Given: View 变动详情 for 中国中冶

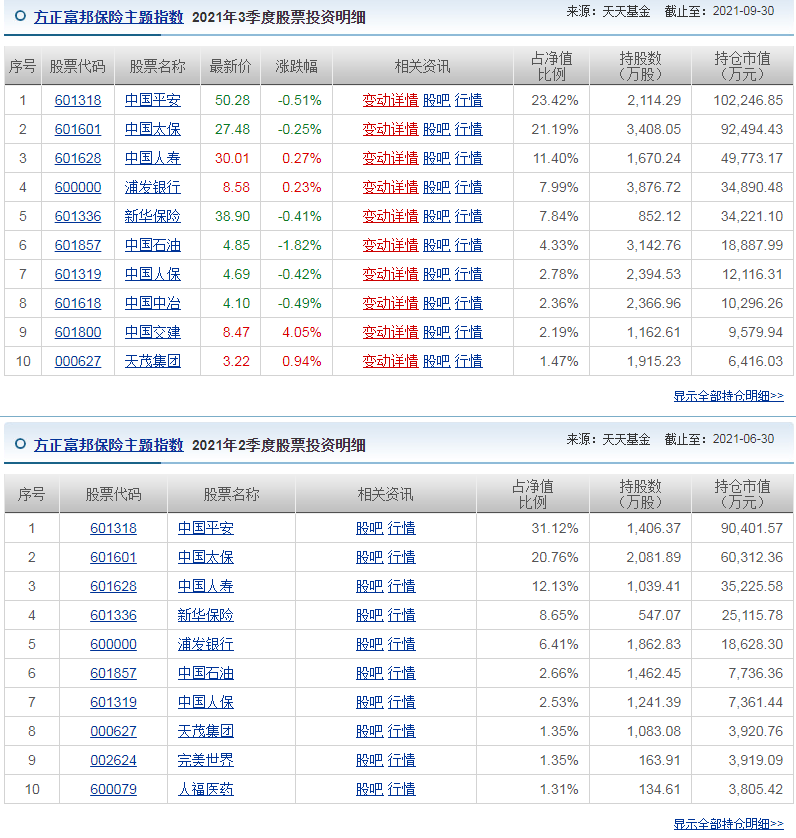Looking at the screenshot, I should tap(390, 304).
